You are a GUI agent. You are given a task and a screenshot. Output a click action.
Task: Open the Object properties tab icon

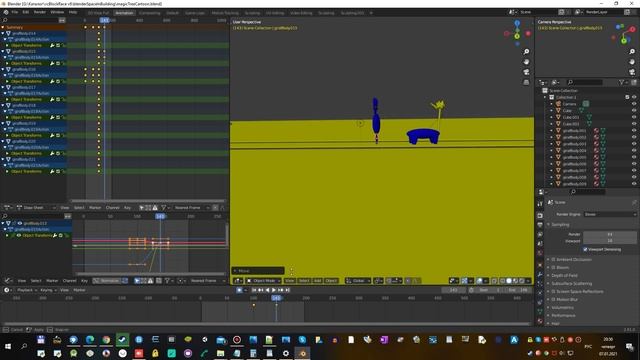point(540,265)
